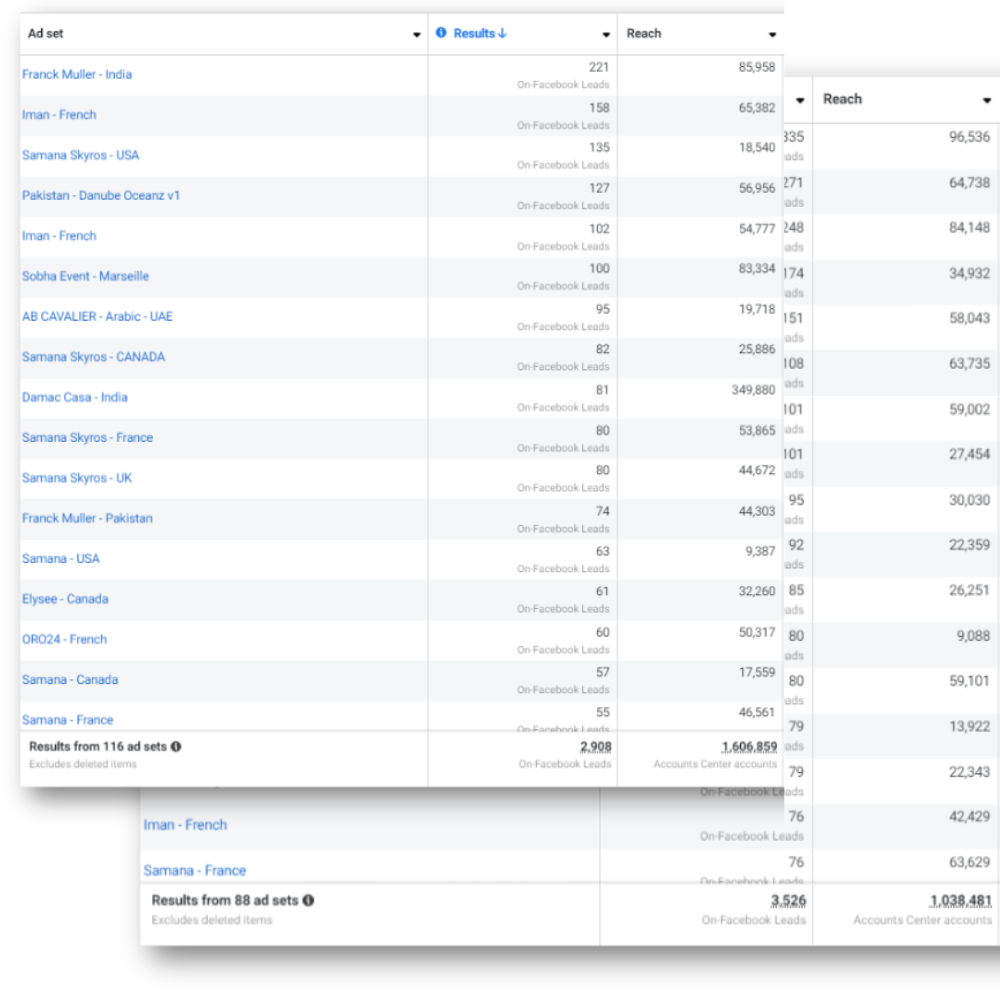The height and width of the screenshot is (1000, 1000).
Task: Click the 'Results from 88 ad sets' summary text
Action: tap(224, 900)
